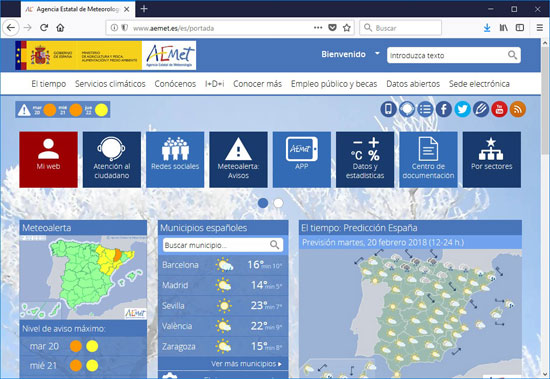Viewport: 550px width, 379px height.
Task: Bookmark this page with the star
Action: click(347, 28)
